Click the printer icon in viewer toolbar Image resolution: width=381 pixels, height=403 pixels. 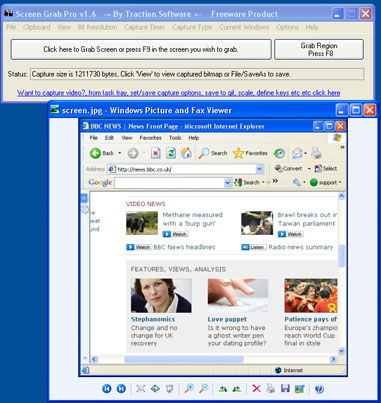coord(271,389)
